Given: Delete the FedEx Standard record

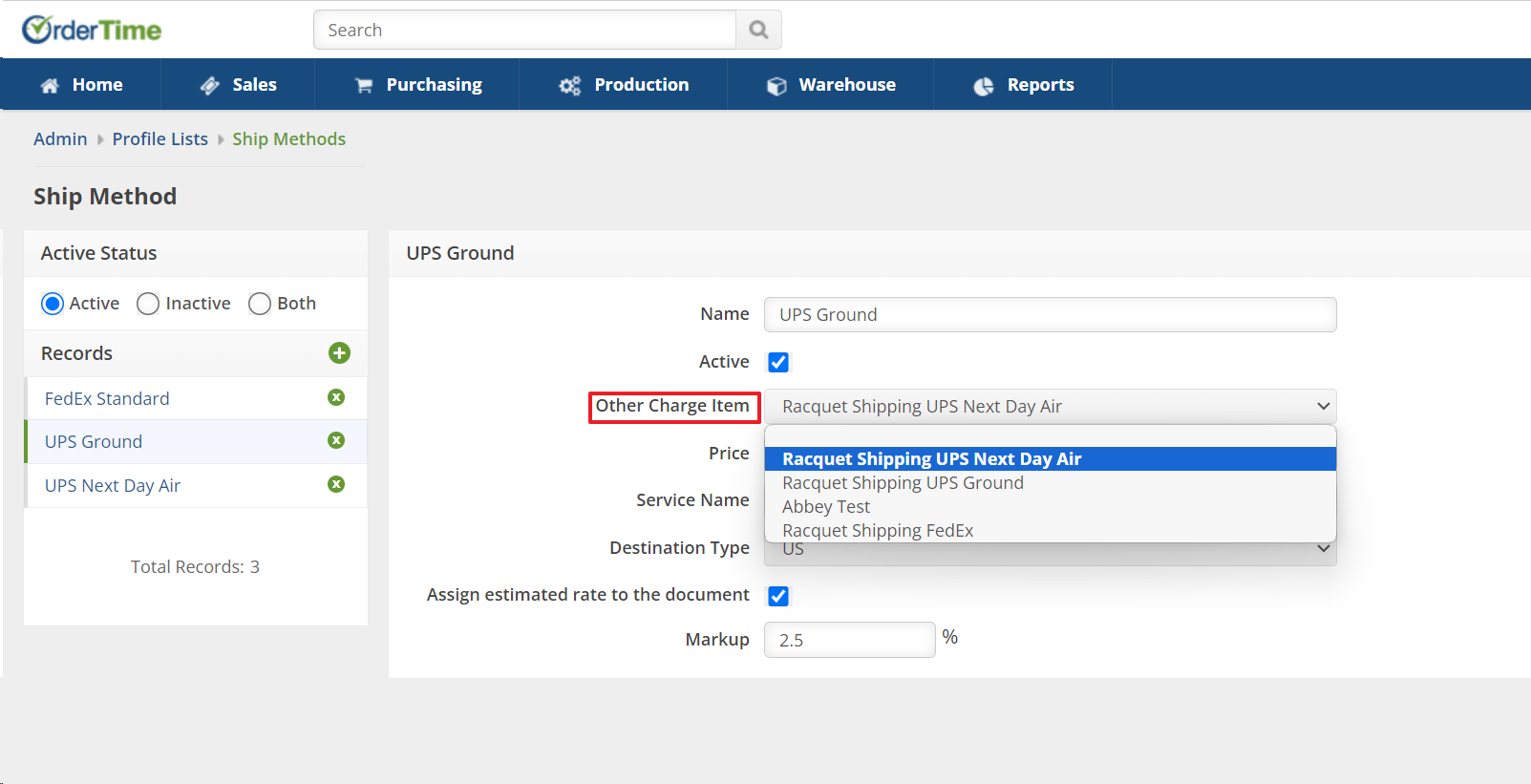Looking at the screenshot, I should [x=336, y=397].
